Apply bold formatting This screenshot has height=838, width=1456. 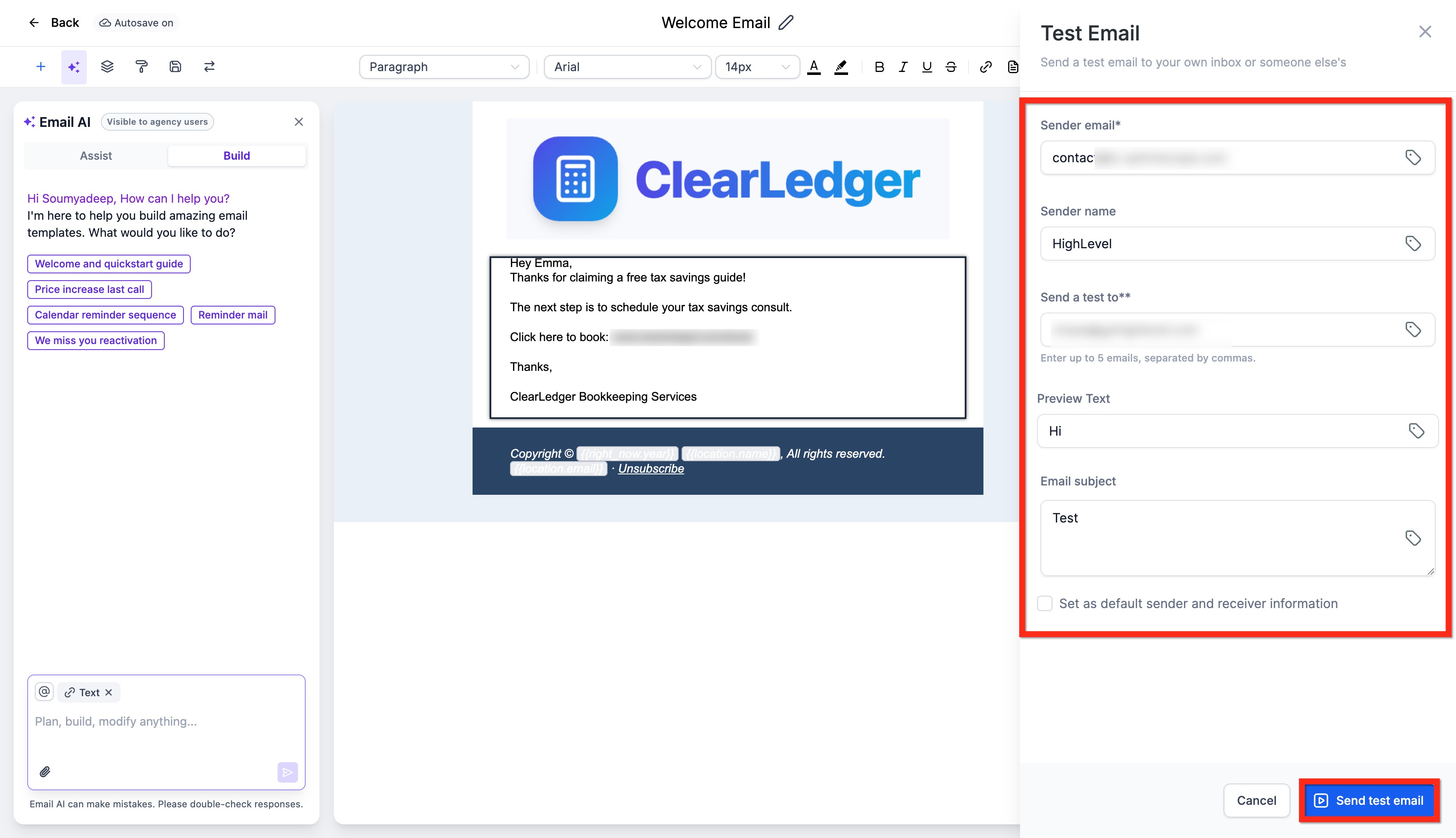coord(879,67)
